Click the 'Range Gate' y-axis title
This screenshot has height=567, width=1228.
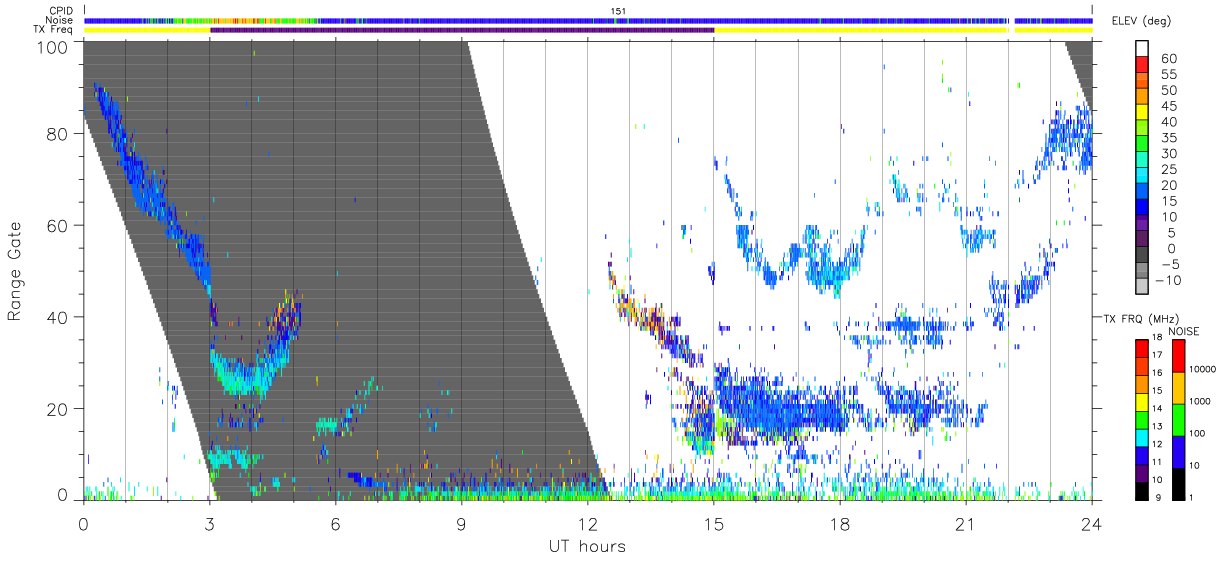pos(15,272)
